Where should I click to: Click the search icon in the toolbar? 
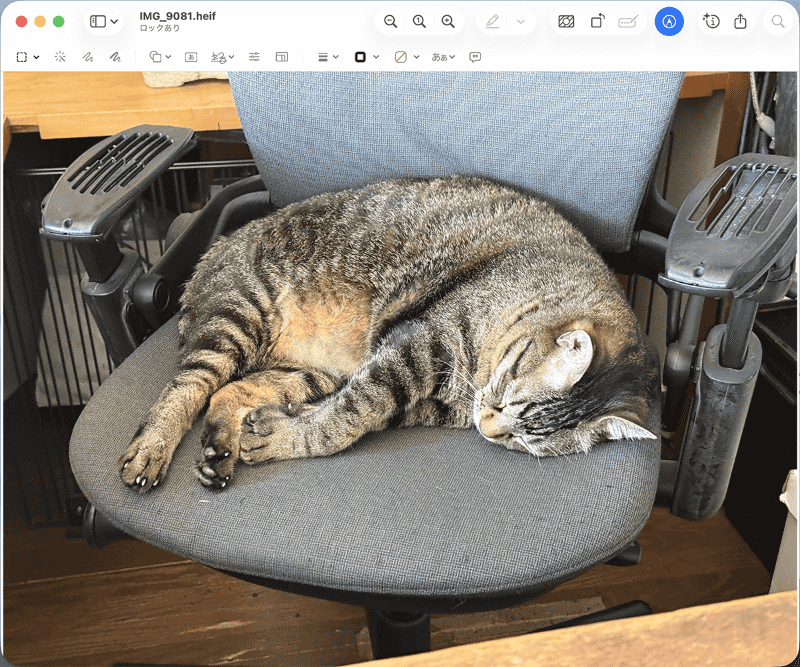click(776, 19)
